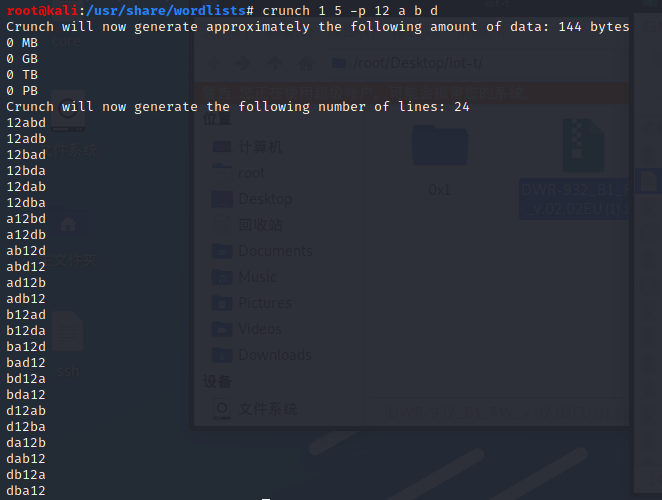Click terminal output line bda12
Image resolution: width=662 pixels, height=500 pixels.
point(26,395)
